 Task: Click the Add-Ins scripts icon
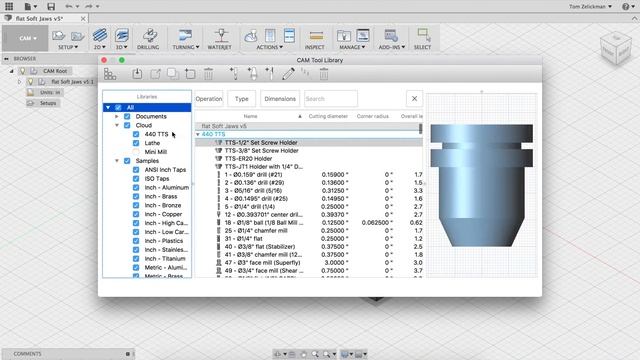[391, 36]
